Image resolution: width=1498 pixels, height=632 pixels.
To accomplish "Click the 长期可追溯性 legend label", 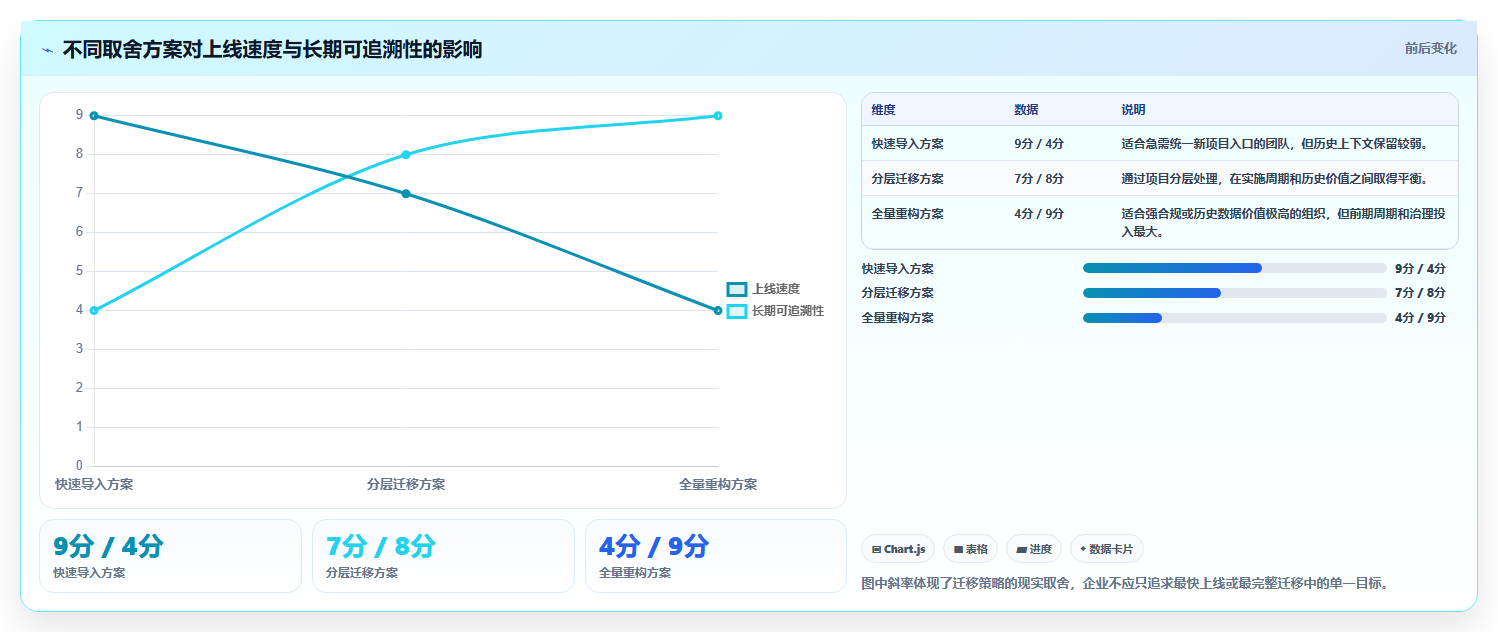I will tap(788, 311).
